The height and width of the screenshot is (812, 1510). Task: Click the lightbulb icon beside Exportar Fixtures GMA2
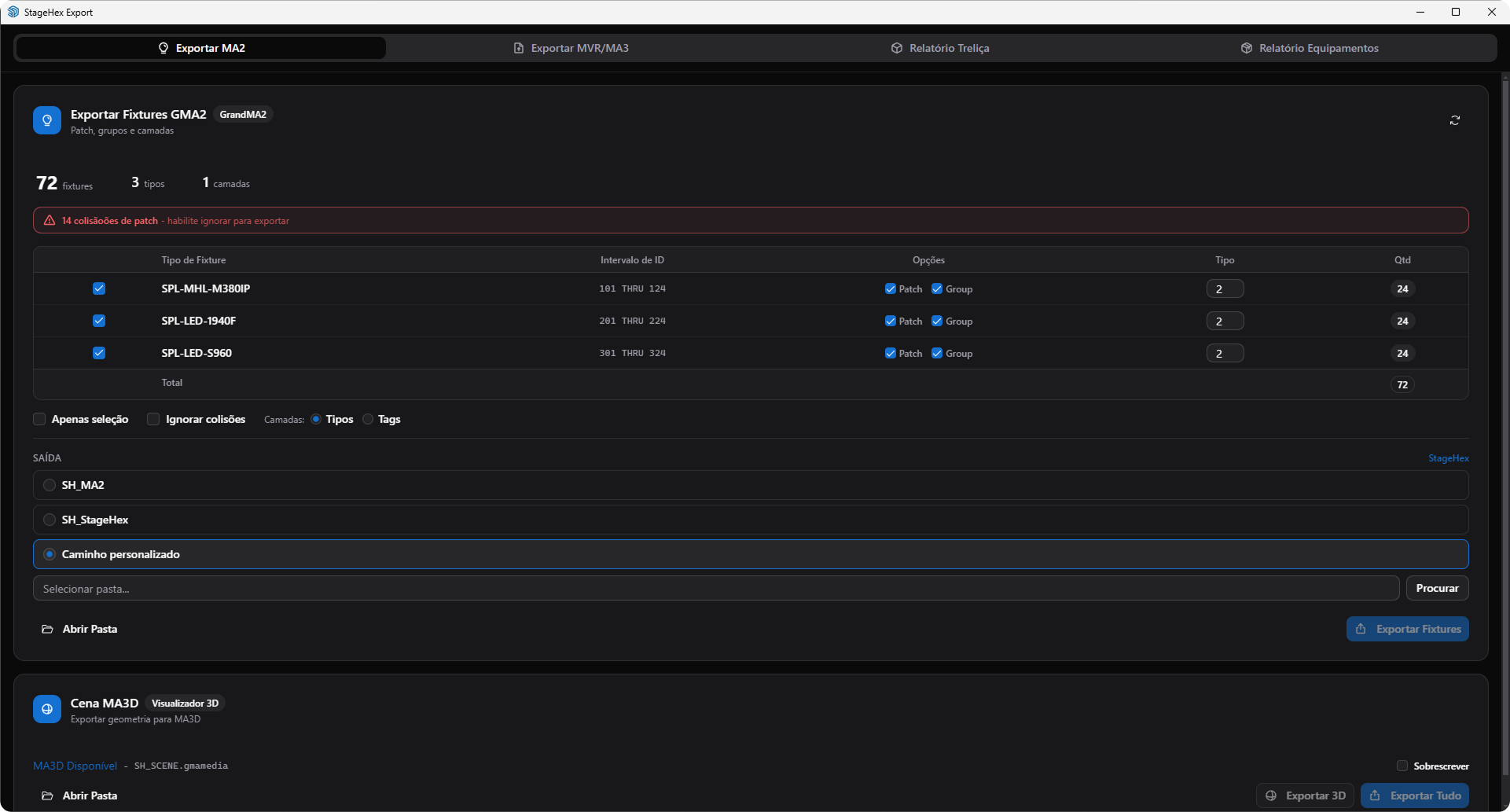point(47,120)
